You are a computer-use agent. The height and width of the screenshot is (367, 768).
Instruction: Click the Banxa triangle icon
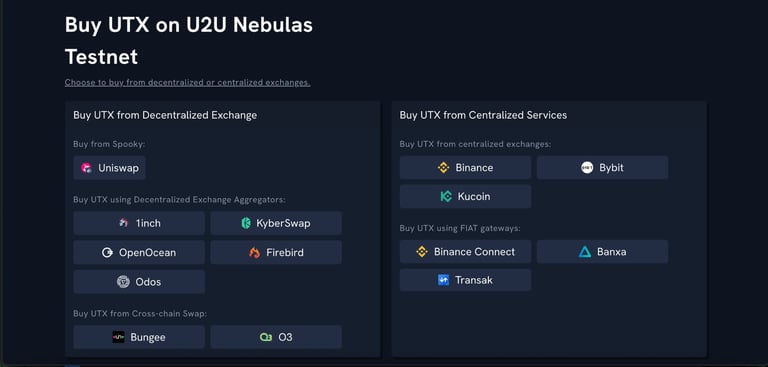click(x=585, y=252)
